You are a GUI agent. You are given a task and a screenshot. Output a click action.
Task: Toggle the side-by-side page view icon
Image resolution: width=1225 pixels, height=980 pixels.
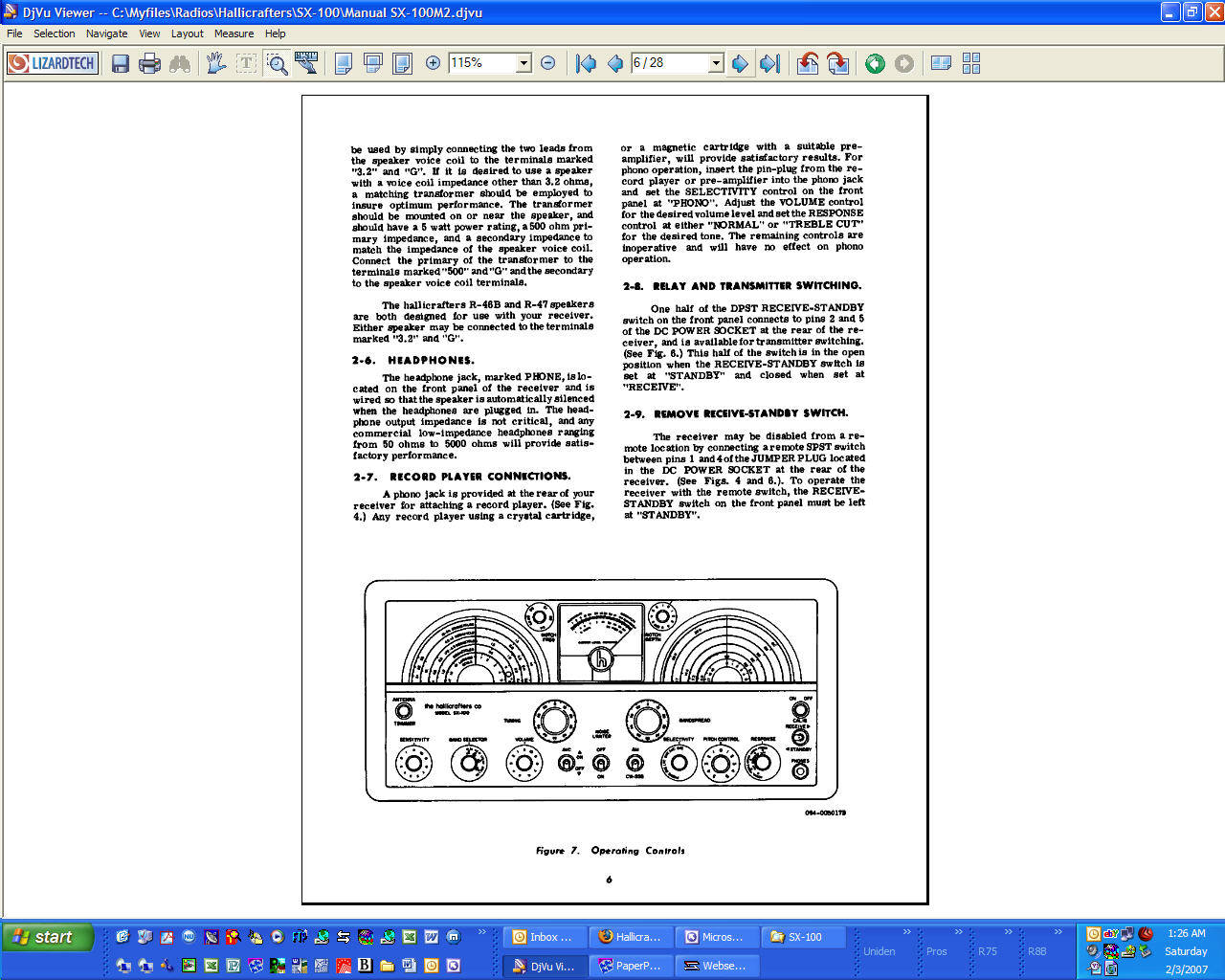click(942, 63)
